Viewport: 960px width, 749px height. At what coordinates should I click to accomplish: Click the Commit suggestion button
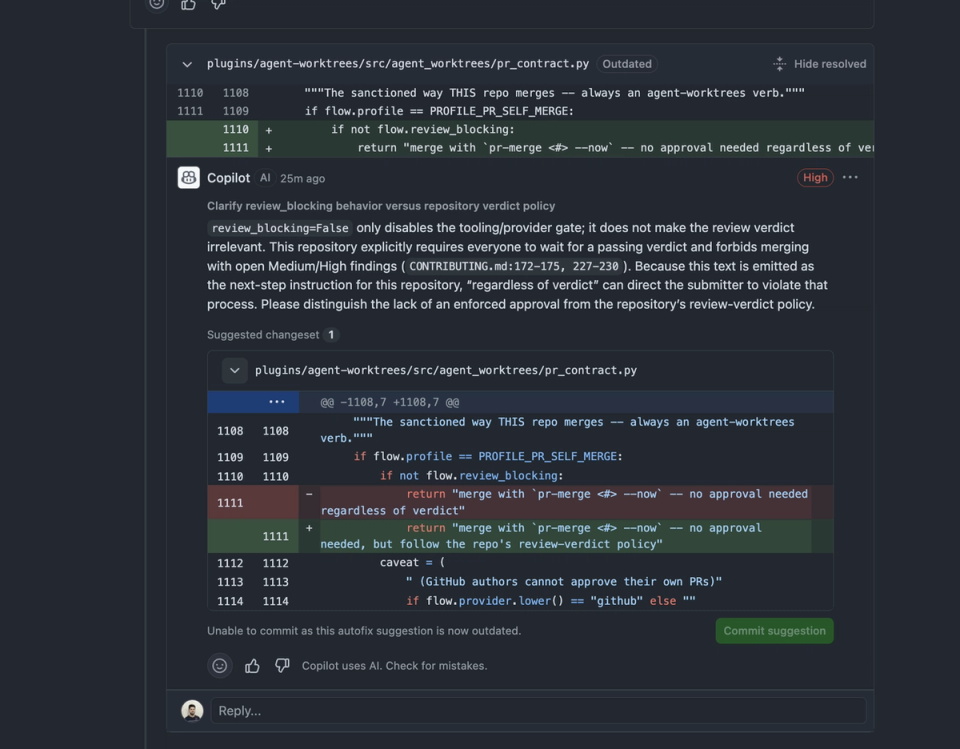(774, 631)
